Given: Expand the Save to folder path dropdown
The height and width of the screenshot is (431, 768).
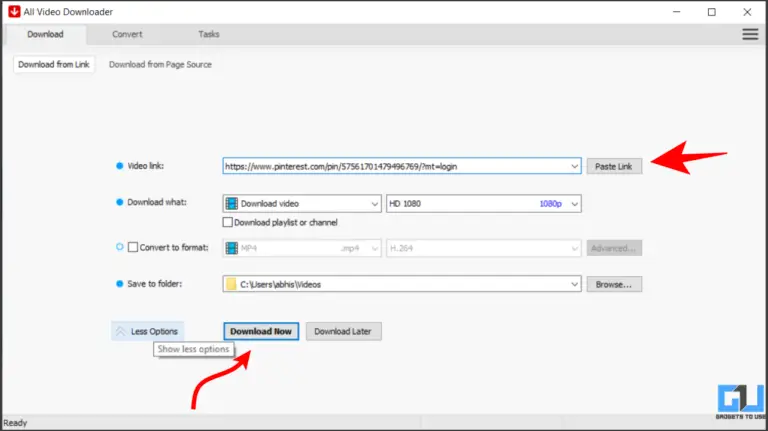Looking at the screenshot, I should point(574,284).
